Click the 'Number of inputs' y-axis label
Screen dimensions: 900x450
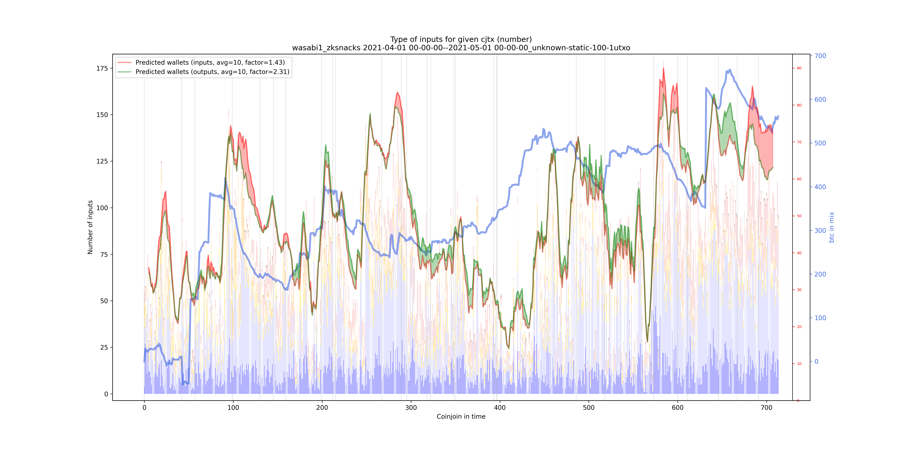pyautogui.click(x=90, y=226)
